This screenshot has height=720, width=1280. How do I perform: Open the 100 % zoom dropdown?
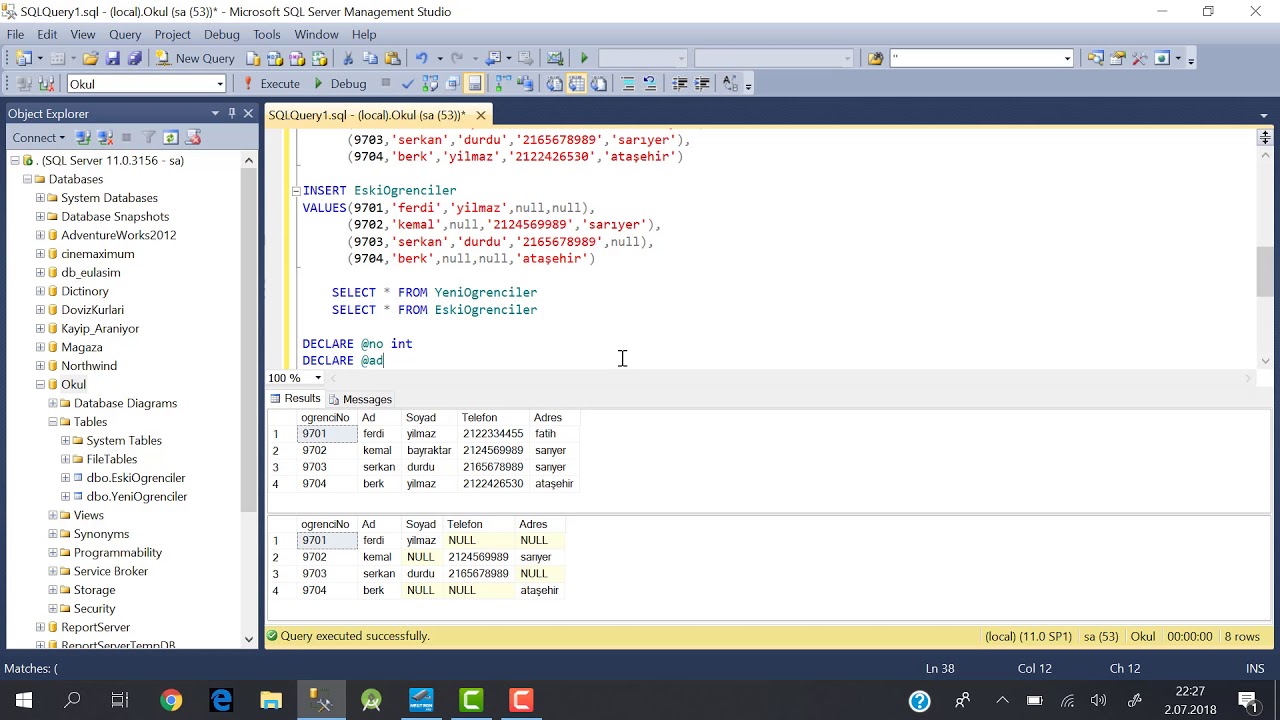click(318, 378)
